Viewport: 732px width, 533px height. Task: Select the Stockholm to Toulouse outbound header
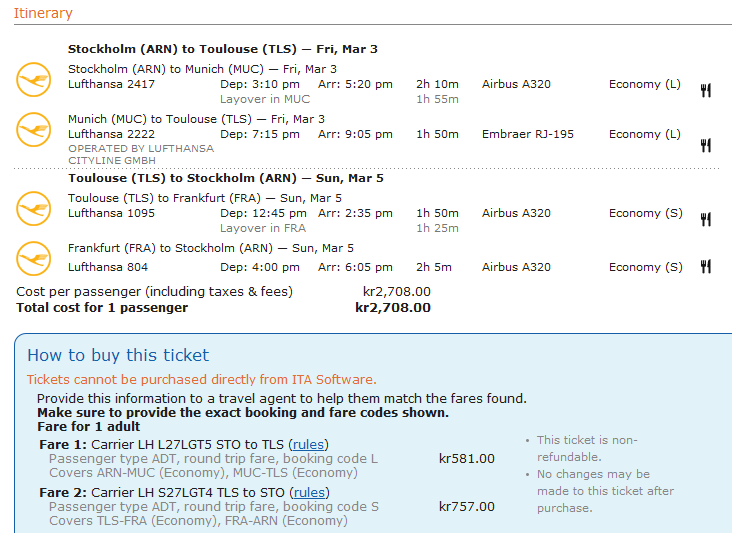point(222,49)
